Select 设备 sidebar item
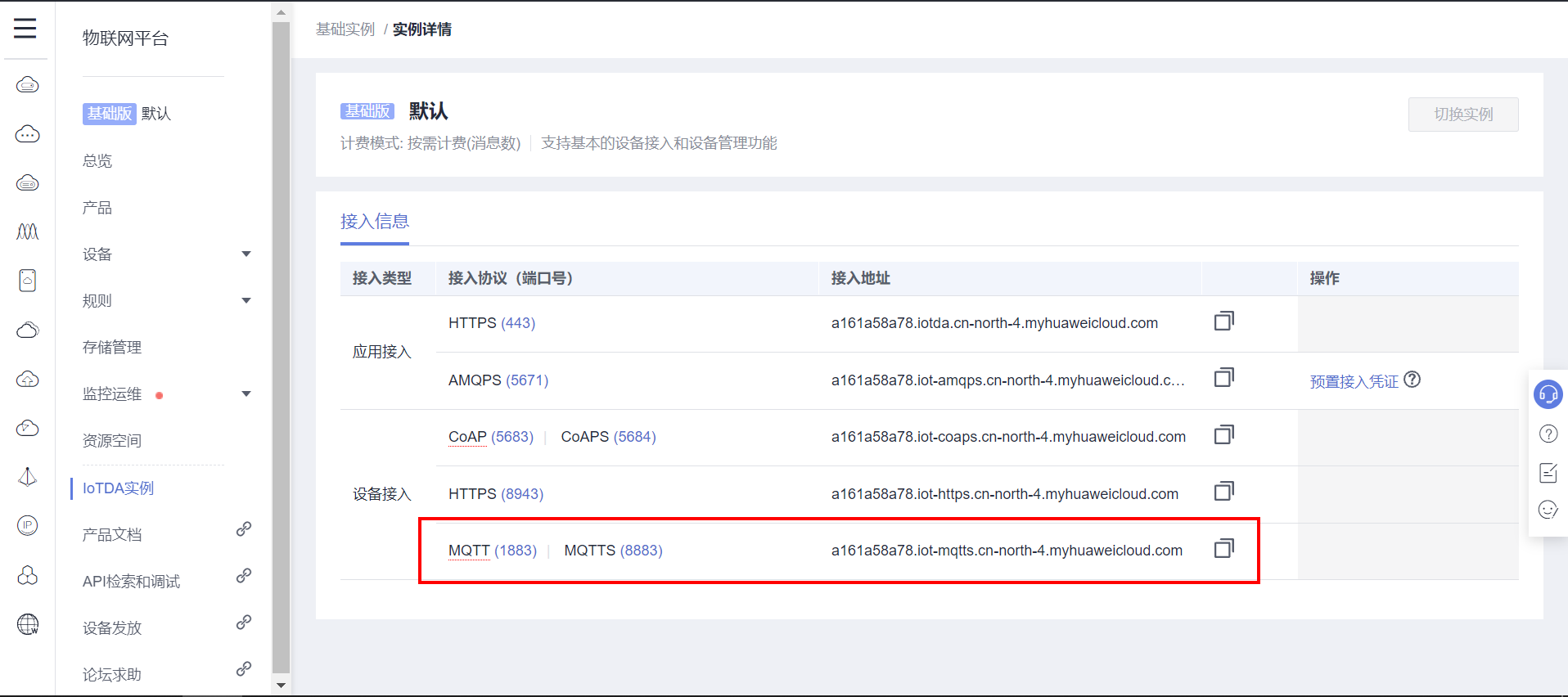The height and width of the screenshot is (697, 1568). click(97, 254)
